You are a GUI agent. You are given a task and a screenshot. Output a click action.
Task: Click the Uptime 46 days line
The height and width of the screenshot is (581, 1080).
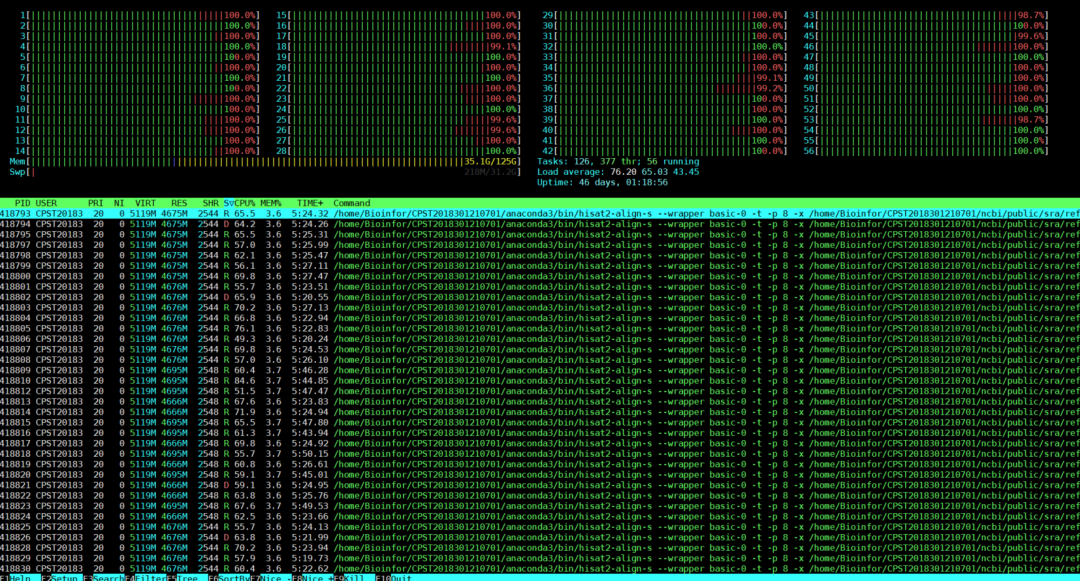click(602, 182)
